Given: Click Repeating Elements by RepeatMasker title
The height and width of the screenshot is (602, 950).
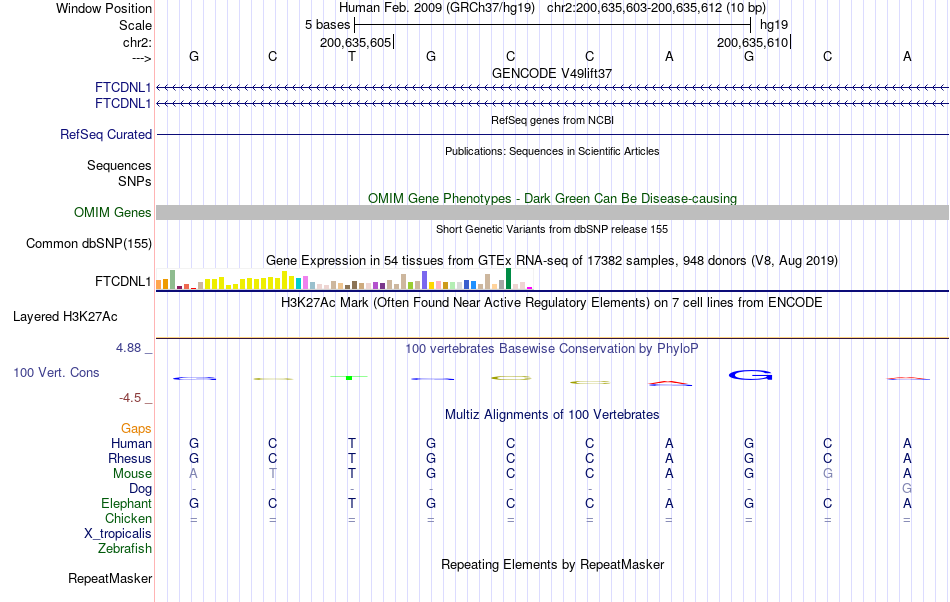Looking at the screenshot, I should coord(552,564).
